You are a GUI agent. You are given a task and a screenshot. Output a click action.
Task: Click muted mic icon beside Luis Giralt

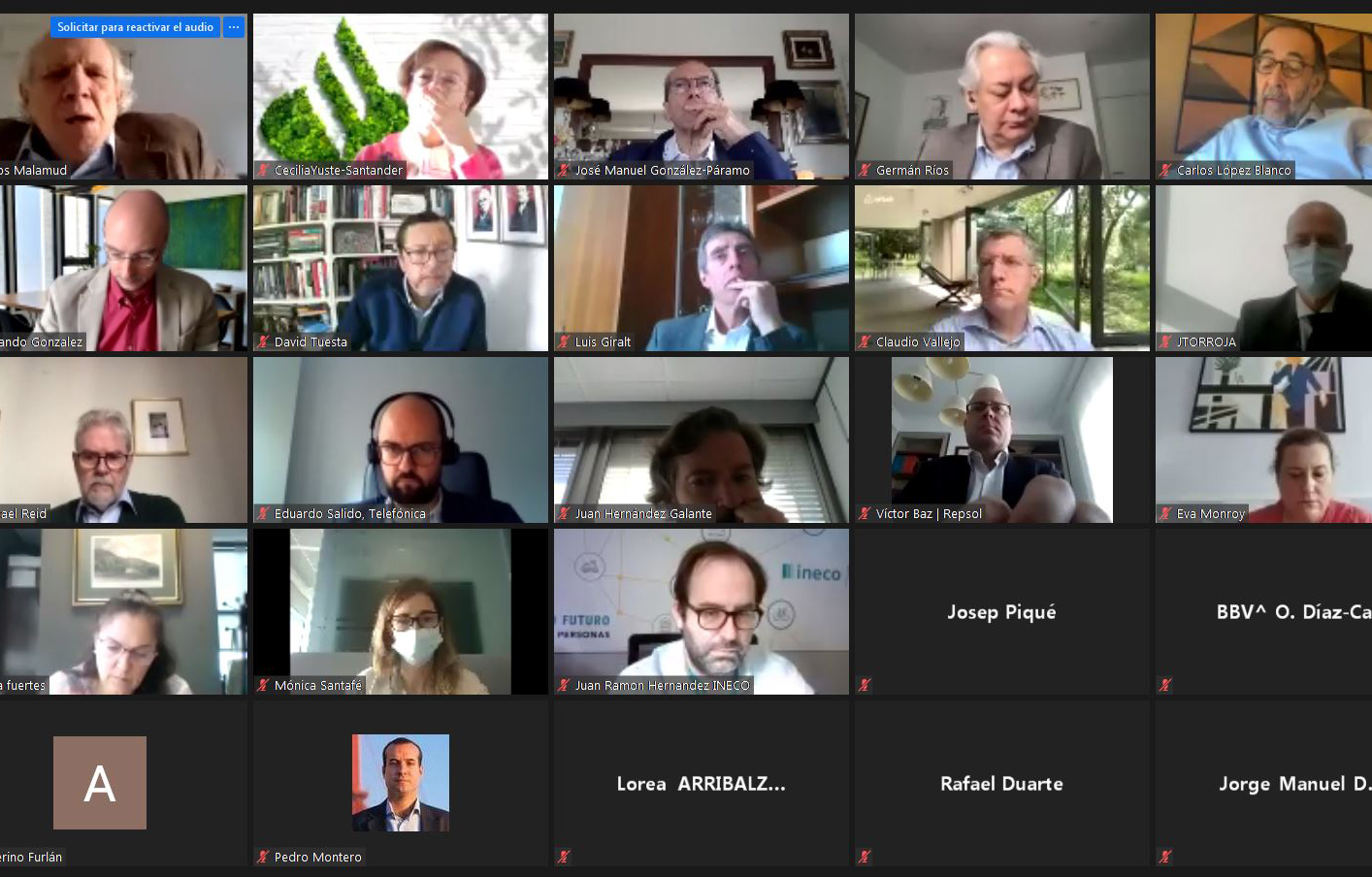tap(564, 341)
